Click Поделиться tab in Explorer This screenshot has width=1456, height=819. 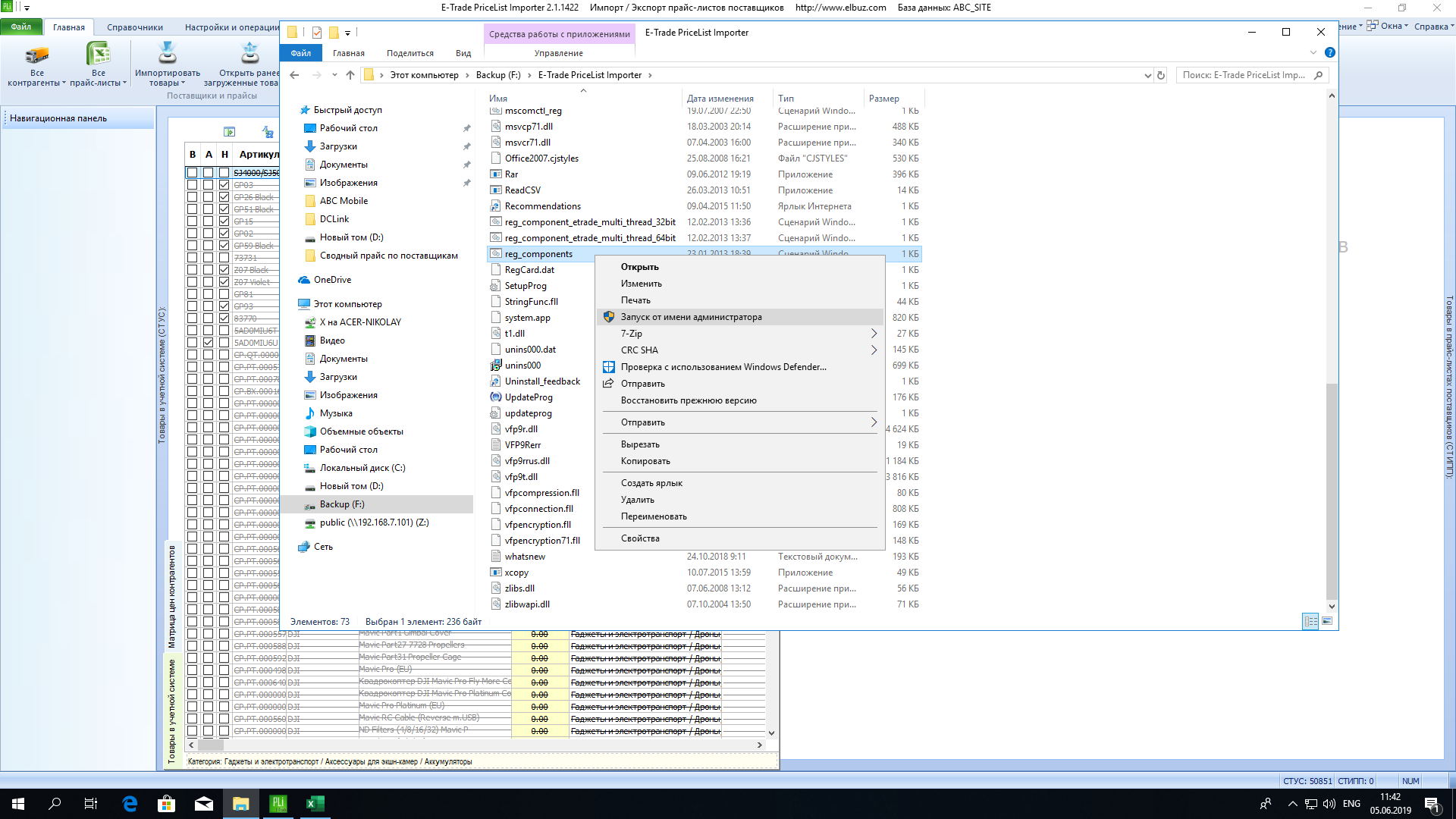click(x=409, y=53)
